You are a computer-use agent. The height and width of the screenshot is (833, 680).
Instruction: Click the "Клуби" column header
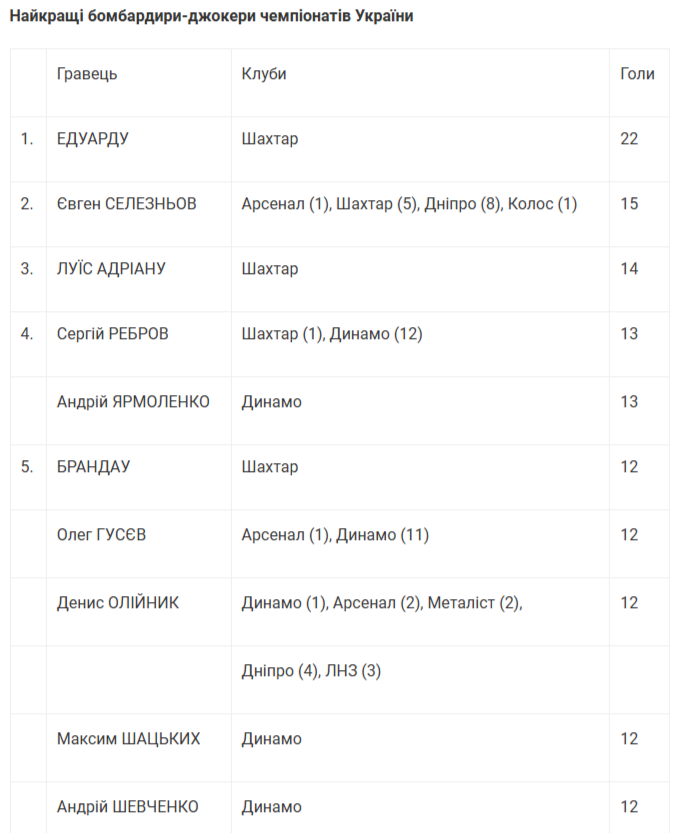[x=264, y=74]
